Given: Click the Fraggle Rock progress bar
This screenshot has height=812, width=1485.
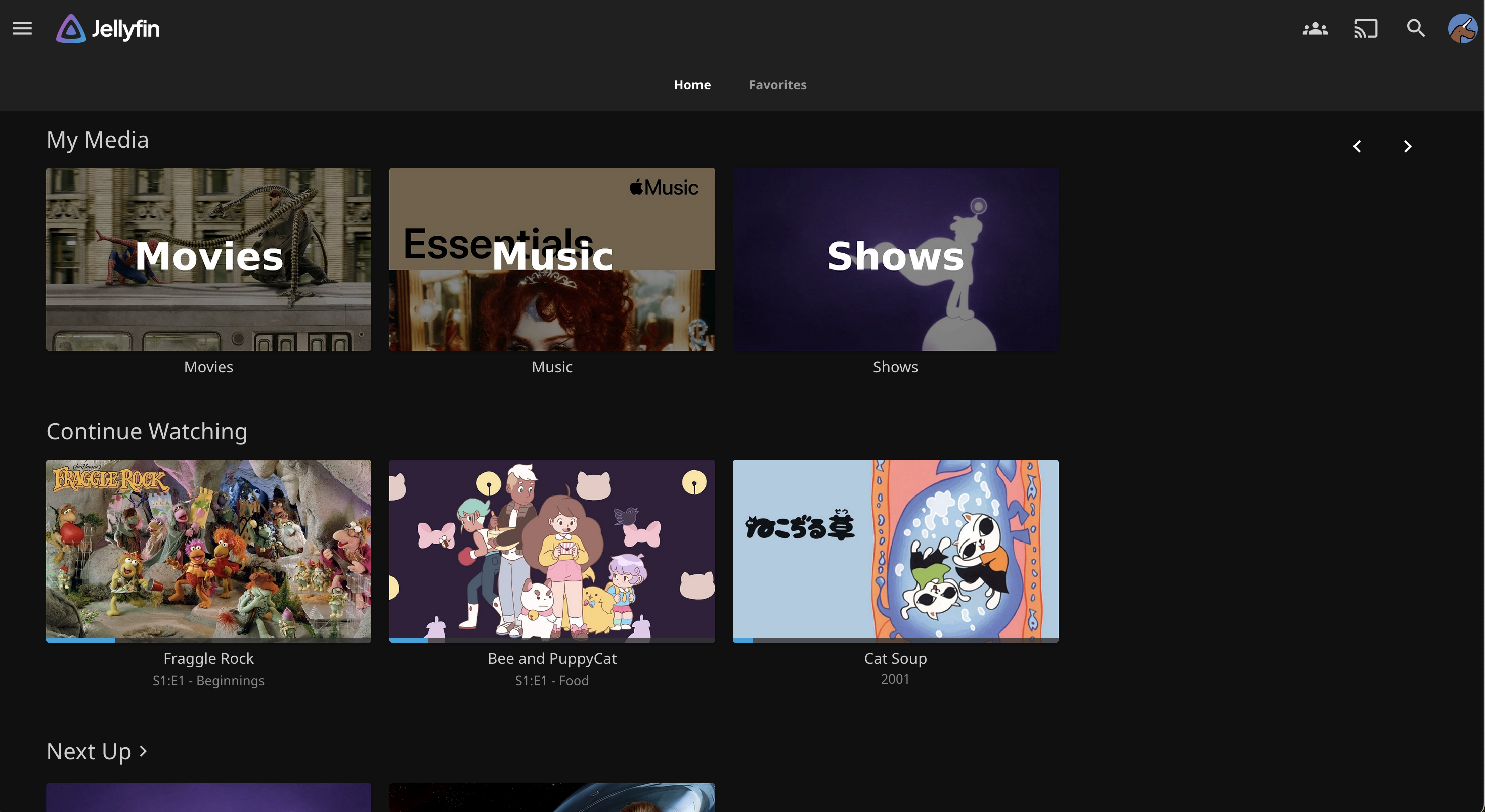Looking at the screenshot, I should coord(208,640).
